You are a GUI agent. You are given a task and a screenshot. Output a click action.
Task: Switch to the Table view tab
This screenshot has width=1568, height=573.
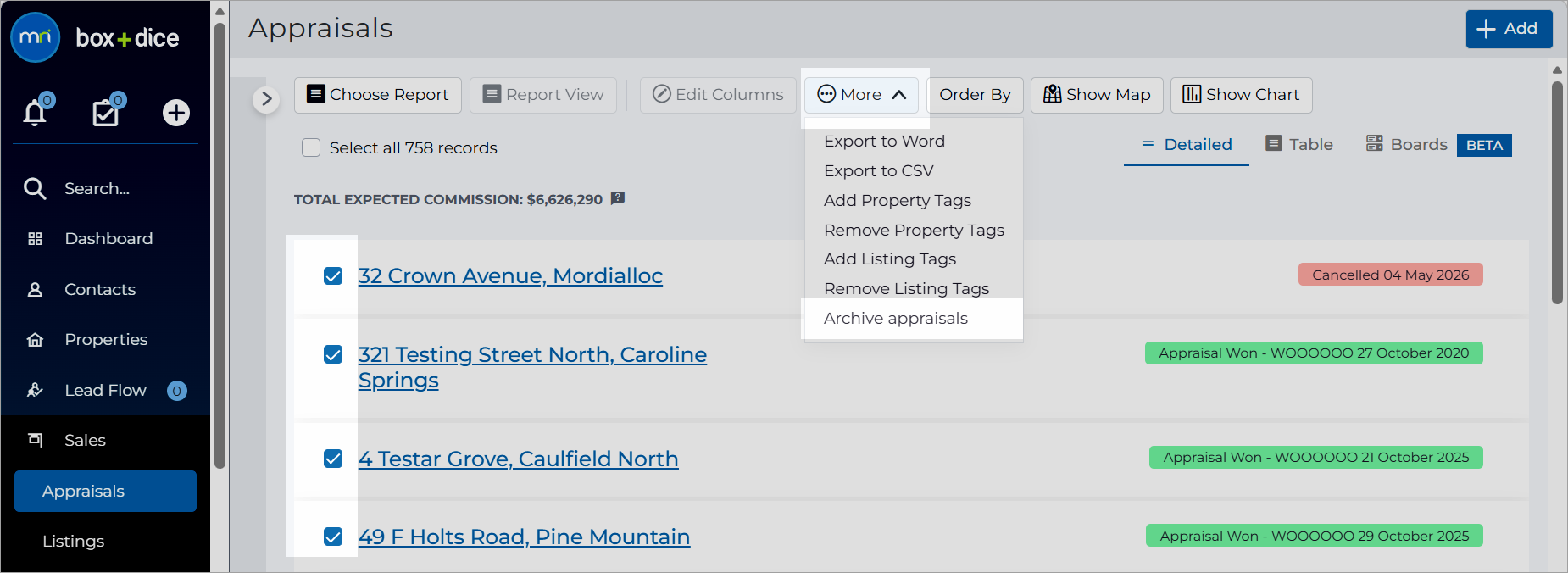tap(1299, 144)
